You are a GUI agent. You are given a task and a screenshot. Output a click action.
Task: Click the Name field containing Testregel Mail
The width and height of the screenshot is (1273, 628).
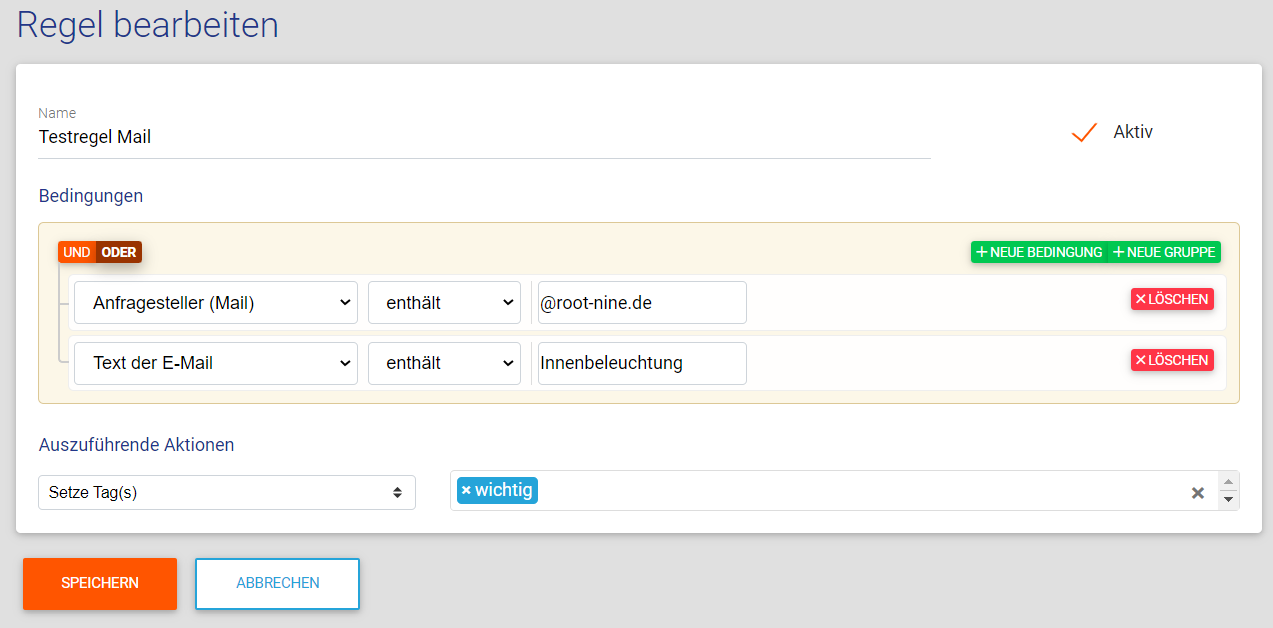point(484,137)
